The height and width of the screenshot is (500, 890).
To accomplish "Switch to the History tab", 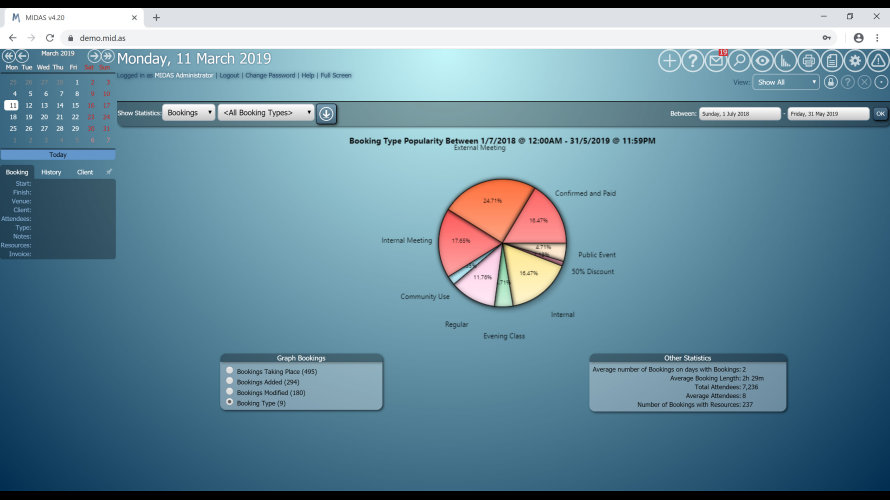I will (x=51, y=172).
